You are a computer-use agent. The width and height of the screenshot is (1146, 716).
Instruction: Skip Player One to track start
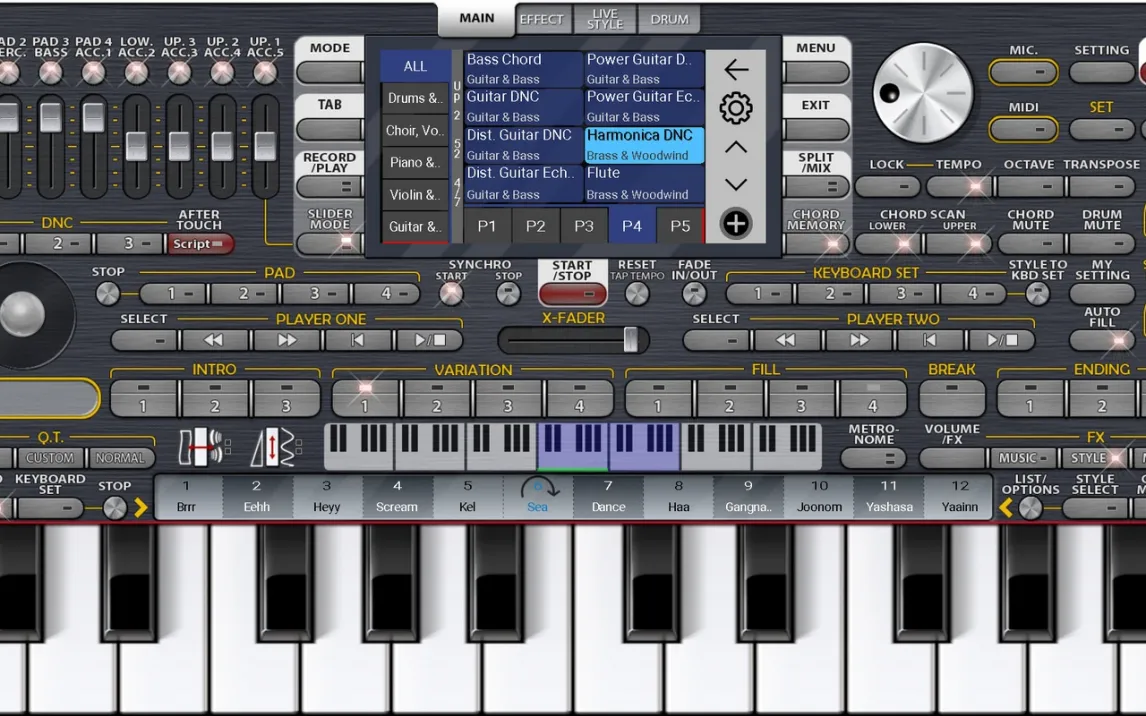pyautogui.click(x=358, y=340)
